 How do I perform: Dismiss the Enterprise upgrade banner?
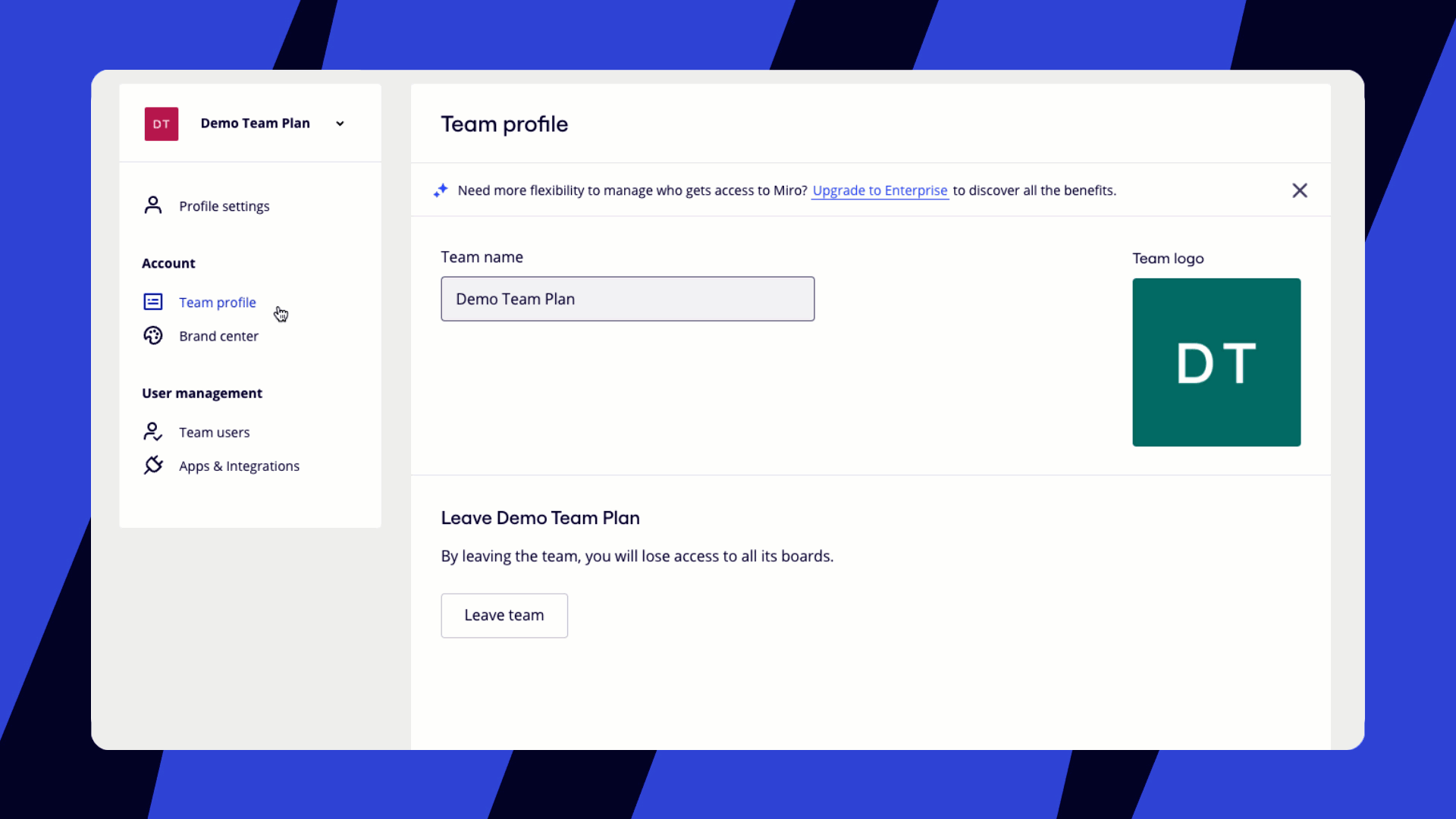point(1299,190)
